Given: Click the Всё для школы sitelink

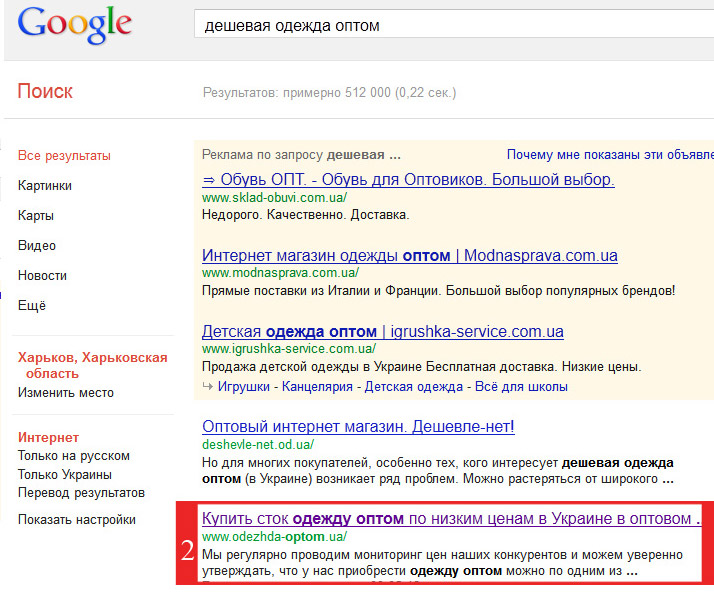Looking at the screenshot, I should [x=521, y=386].
